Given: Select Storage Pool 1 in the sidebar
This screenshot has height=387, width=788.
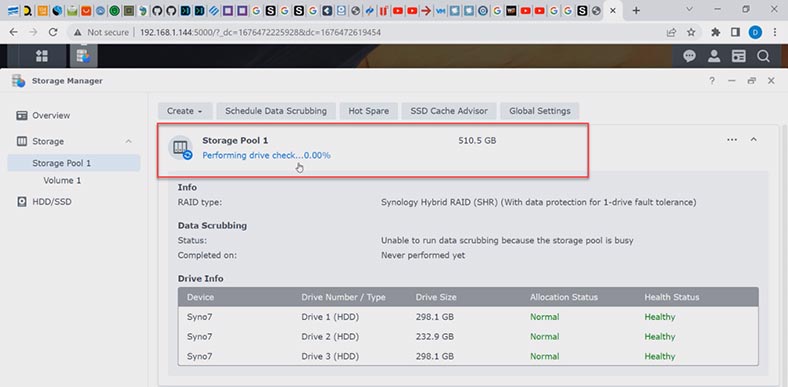Looking at the screenshot, I should (74, 163).
